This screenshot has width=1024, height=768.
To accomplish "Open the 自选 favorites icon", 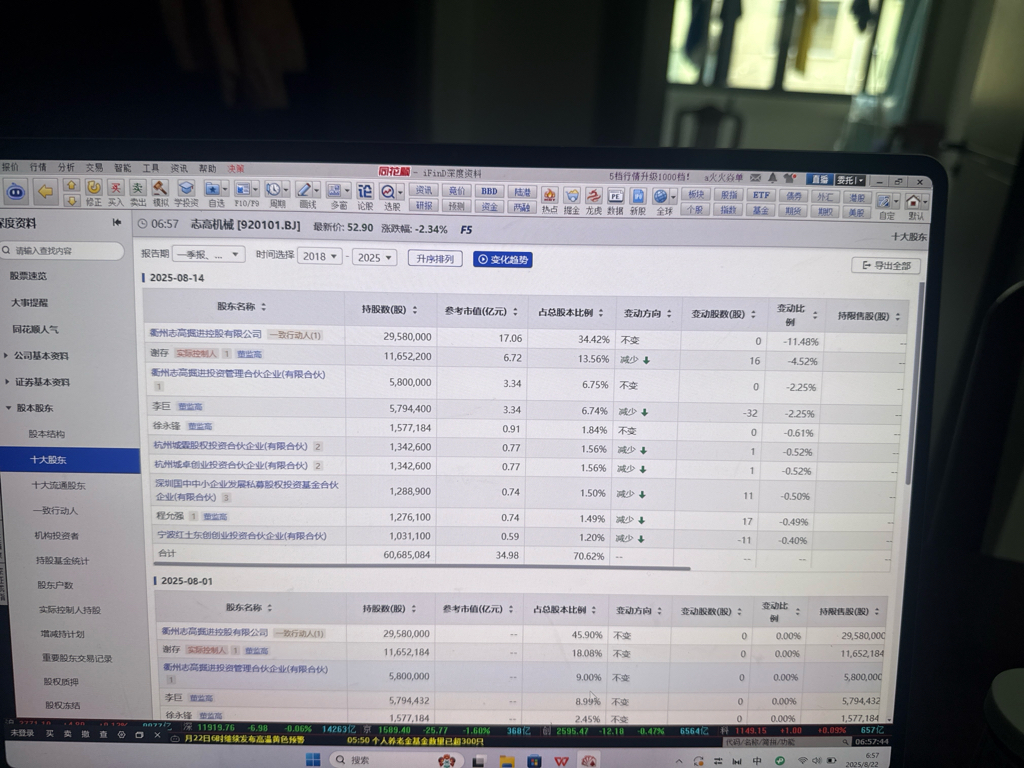I will (213, 189).
